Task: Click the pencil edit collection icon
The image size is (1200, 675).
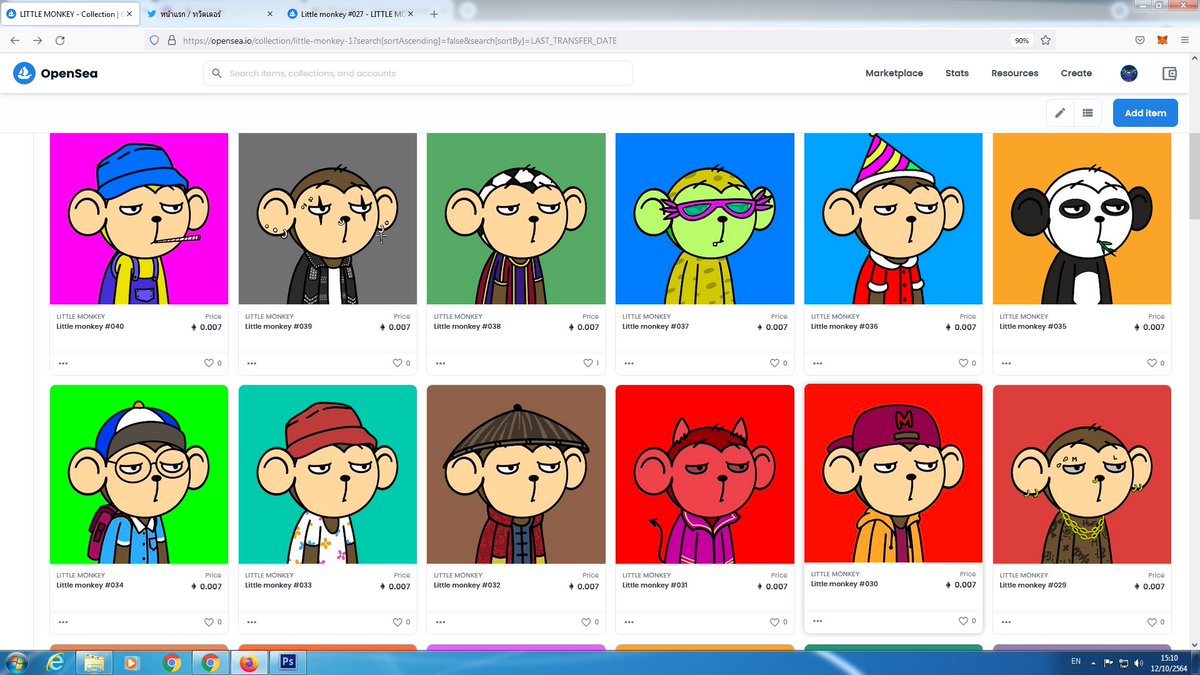Action: [x=1060, y=113]
